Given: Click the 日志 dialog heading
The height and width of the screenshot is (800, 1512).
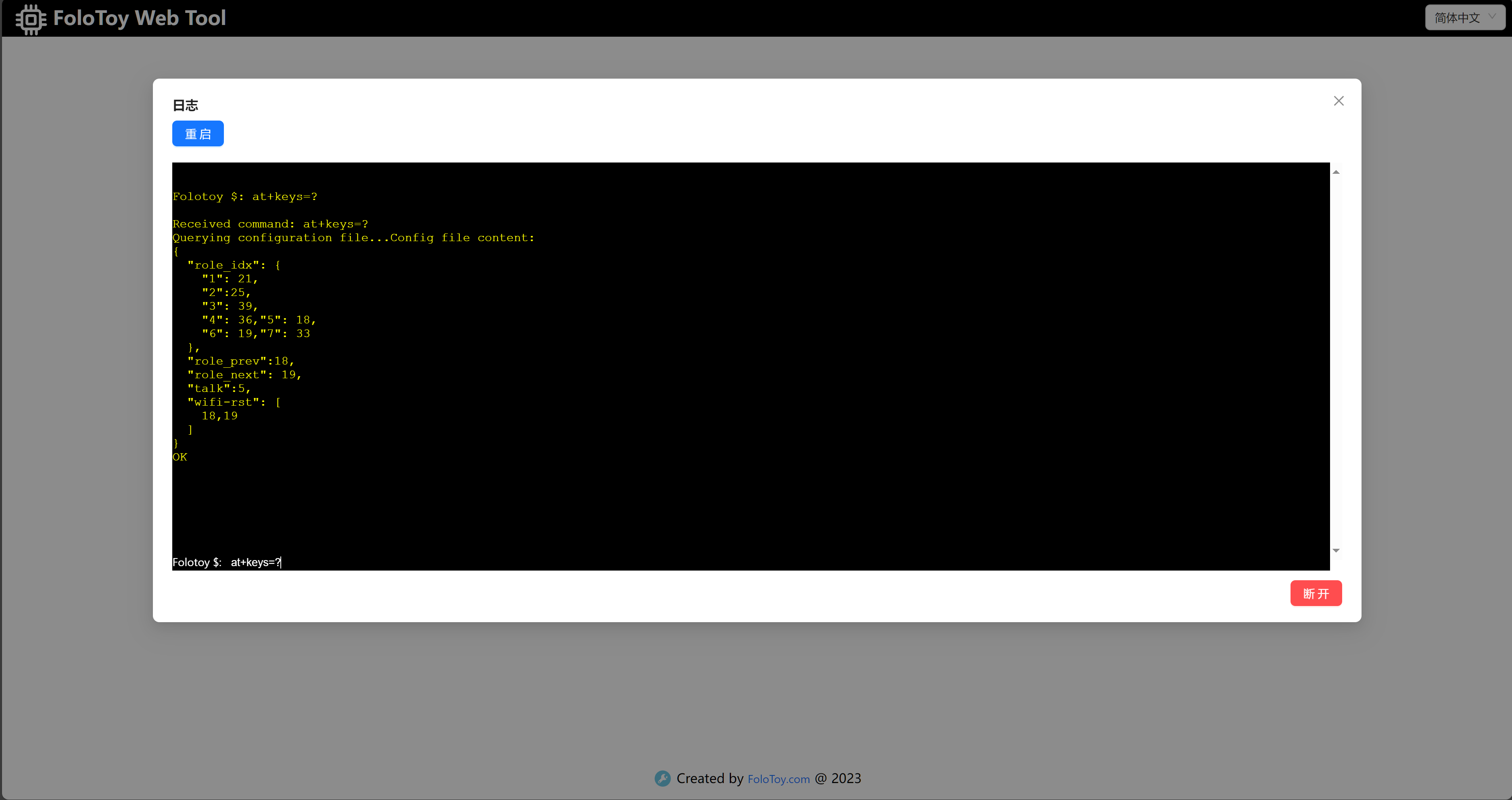Looking at the screenshot, I should click(186, 105).
